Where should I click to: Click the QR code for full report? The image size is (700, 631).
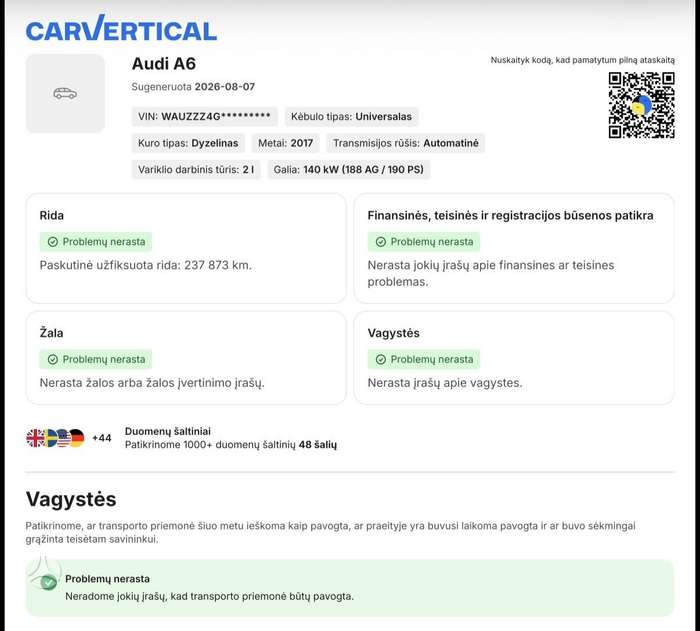point(641,105)
